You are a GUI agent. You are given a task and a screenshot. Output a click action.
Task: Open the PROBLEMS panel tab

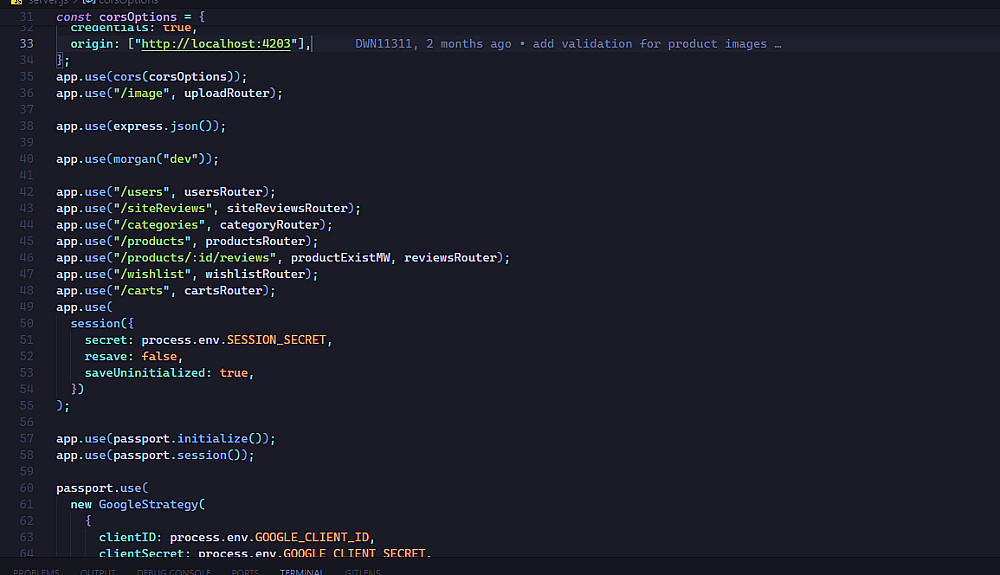click(x=36, y=572)
